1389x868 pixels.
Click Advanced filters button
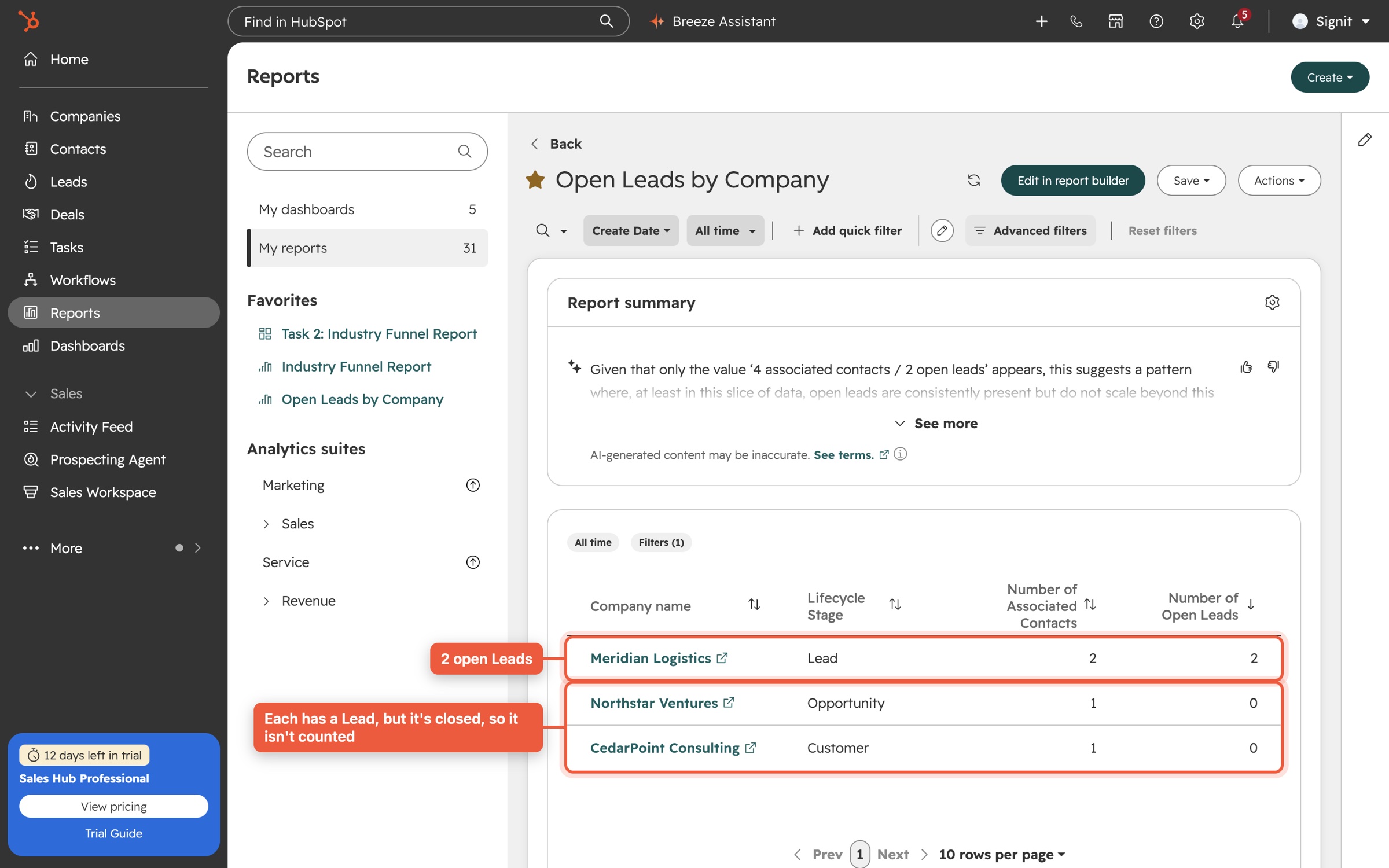1030,231
